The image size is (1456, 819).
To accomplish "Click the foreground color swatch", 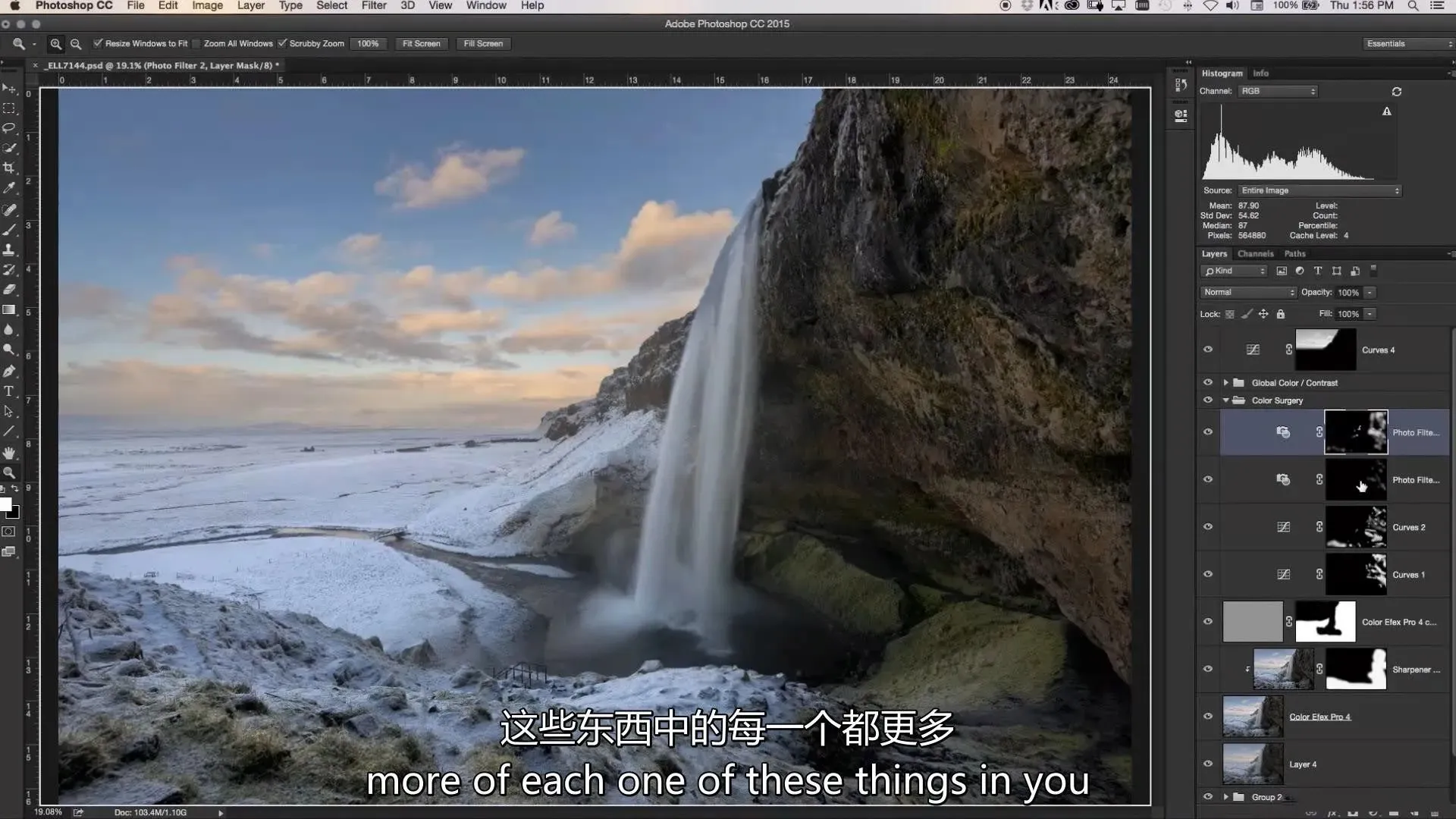I will click(x=6, y=505).
